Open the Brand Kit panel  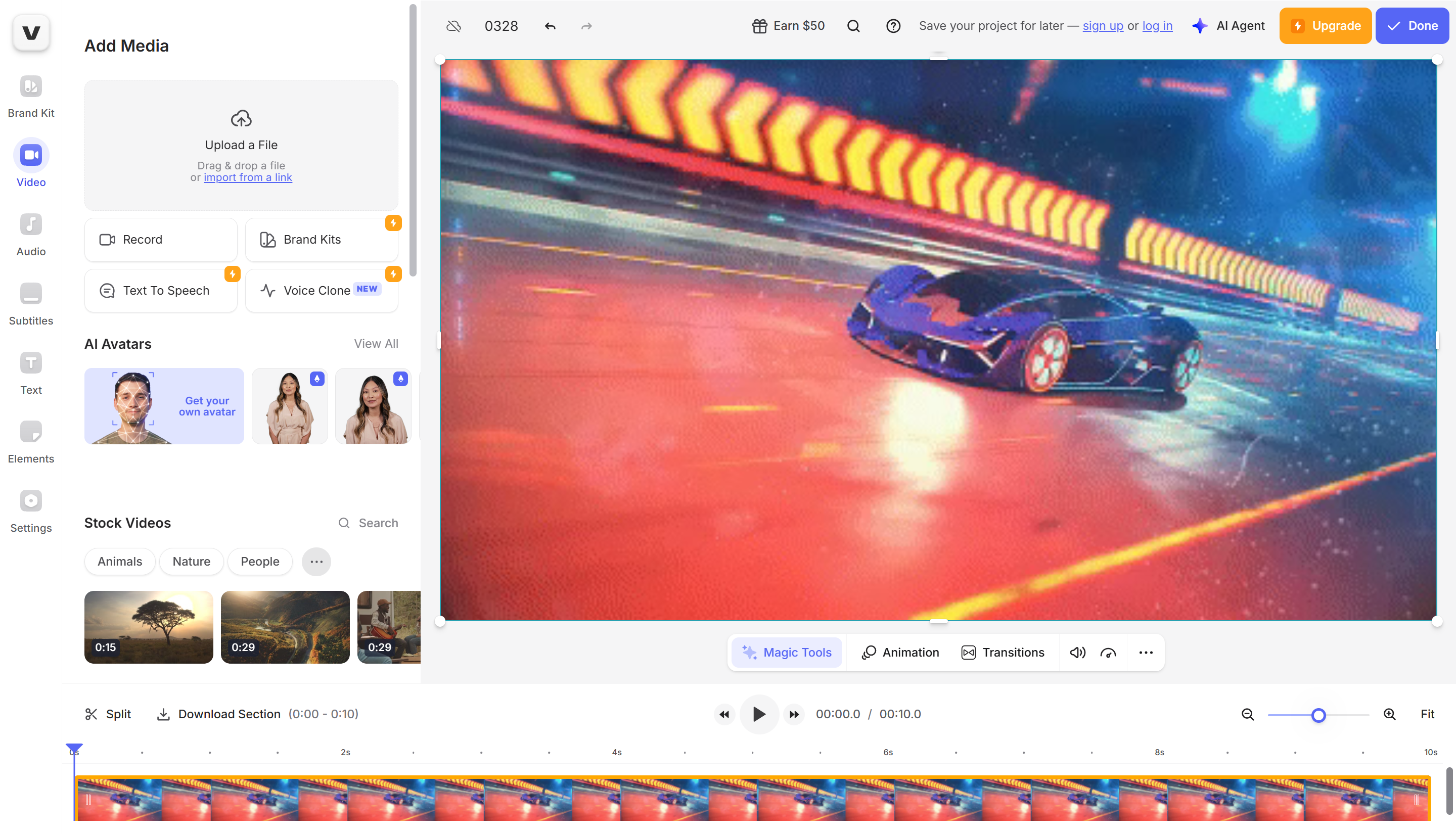pos(30,96)
